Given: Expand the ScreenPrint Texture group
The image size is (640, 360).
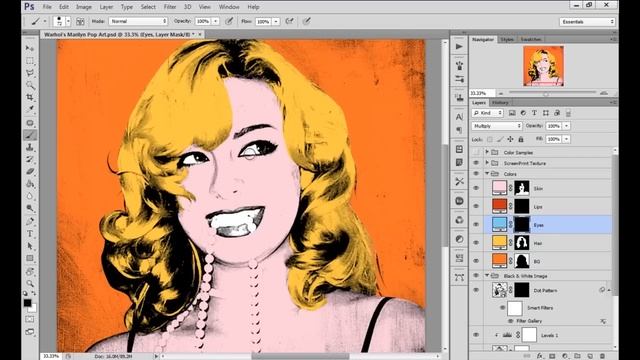Looking at the screenshot, I should click(x=487, y=163).
